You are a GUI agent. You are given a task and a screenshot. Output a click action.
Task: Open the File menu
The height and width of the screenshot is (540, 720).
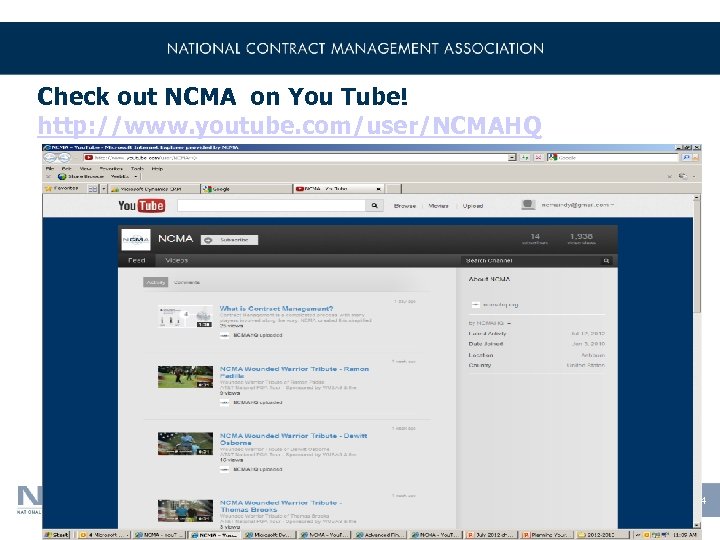[x=50, y=169]
